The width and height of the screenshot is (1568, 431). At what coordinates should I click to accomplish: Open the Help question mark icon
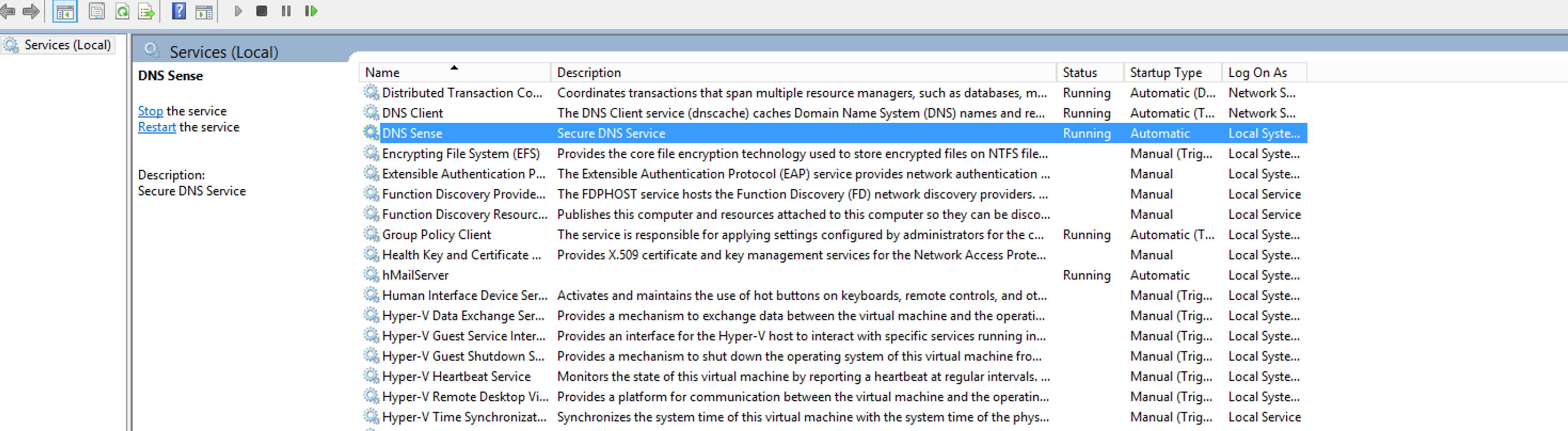pyautogui.click(x=179, y=11)
